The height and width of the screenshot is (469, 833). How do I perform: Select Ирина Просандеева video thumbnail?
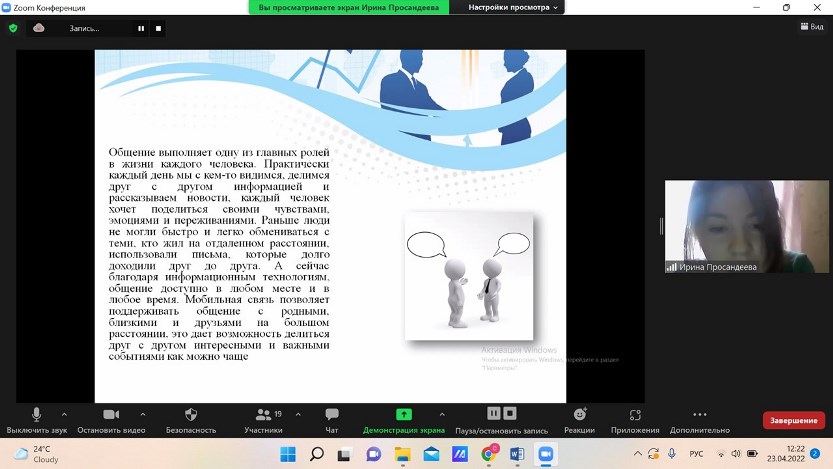point(740,226)
